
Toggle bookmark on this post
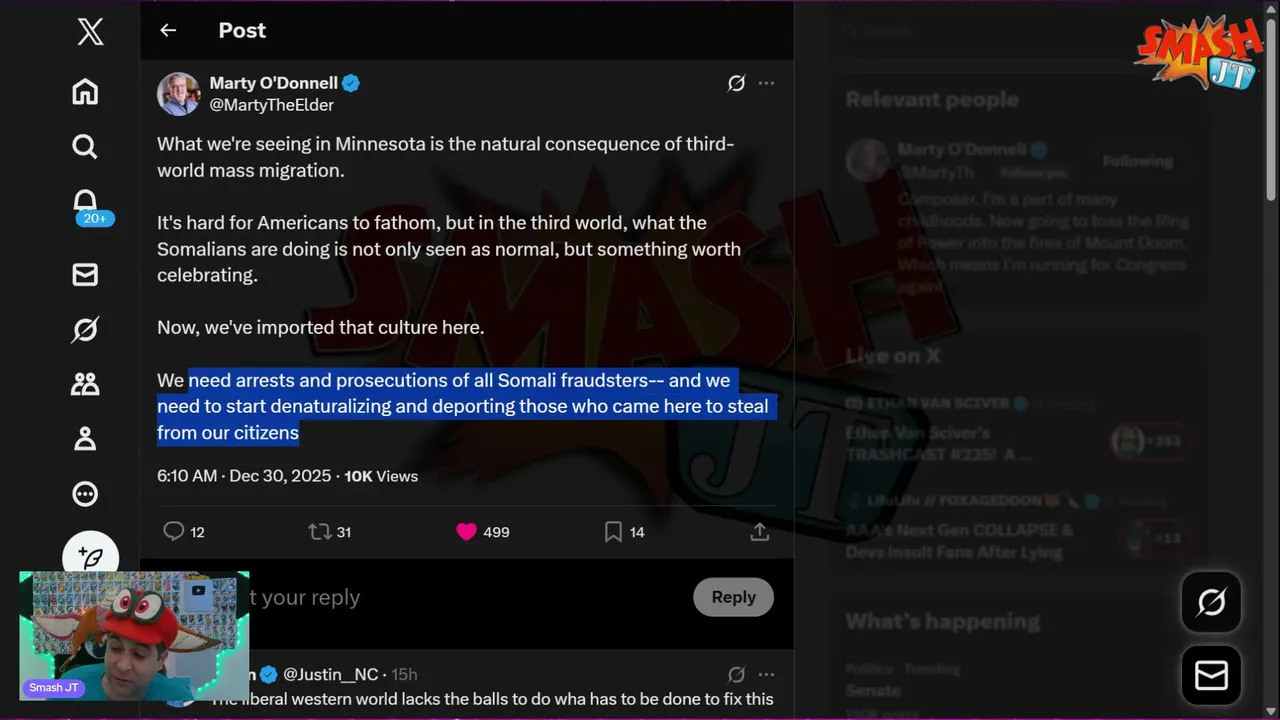tap(613, 532)
